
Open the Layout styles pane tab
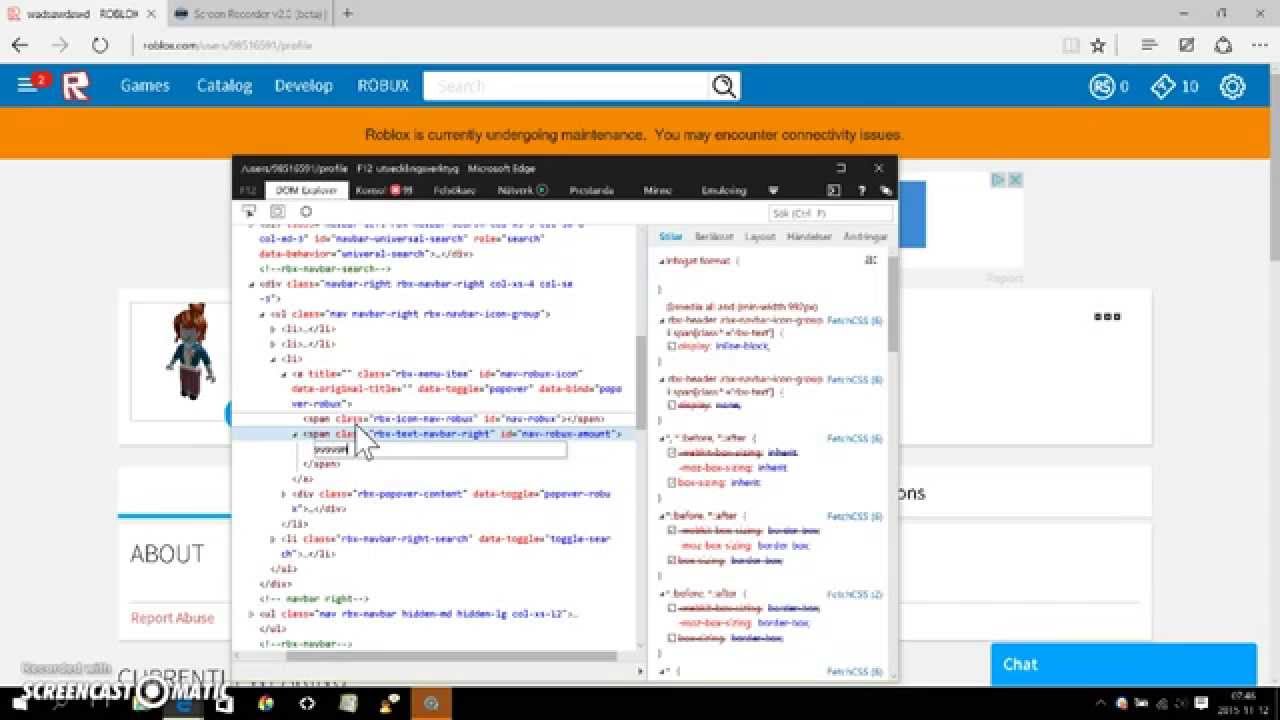click(760, 237)
